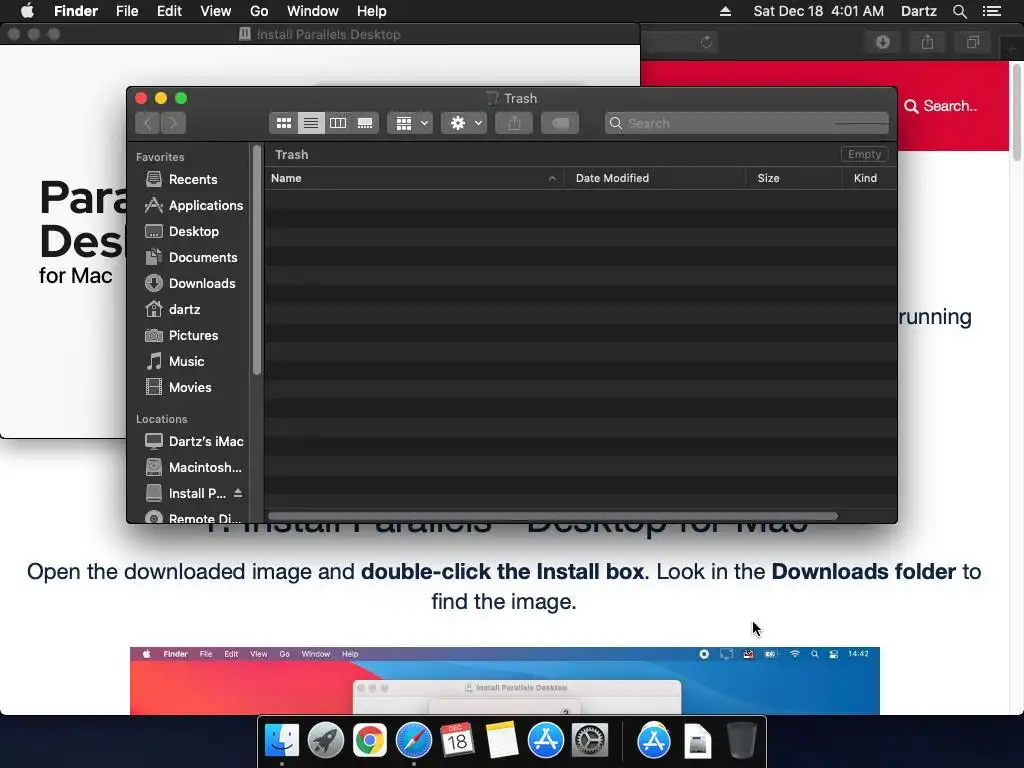Click the Finder sidebar vertical scrollbar
1024x768 pixels.
click(x=257, y=261)
